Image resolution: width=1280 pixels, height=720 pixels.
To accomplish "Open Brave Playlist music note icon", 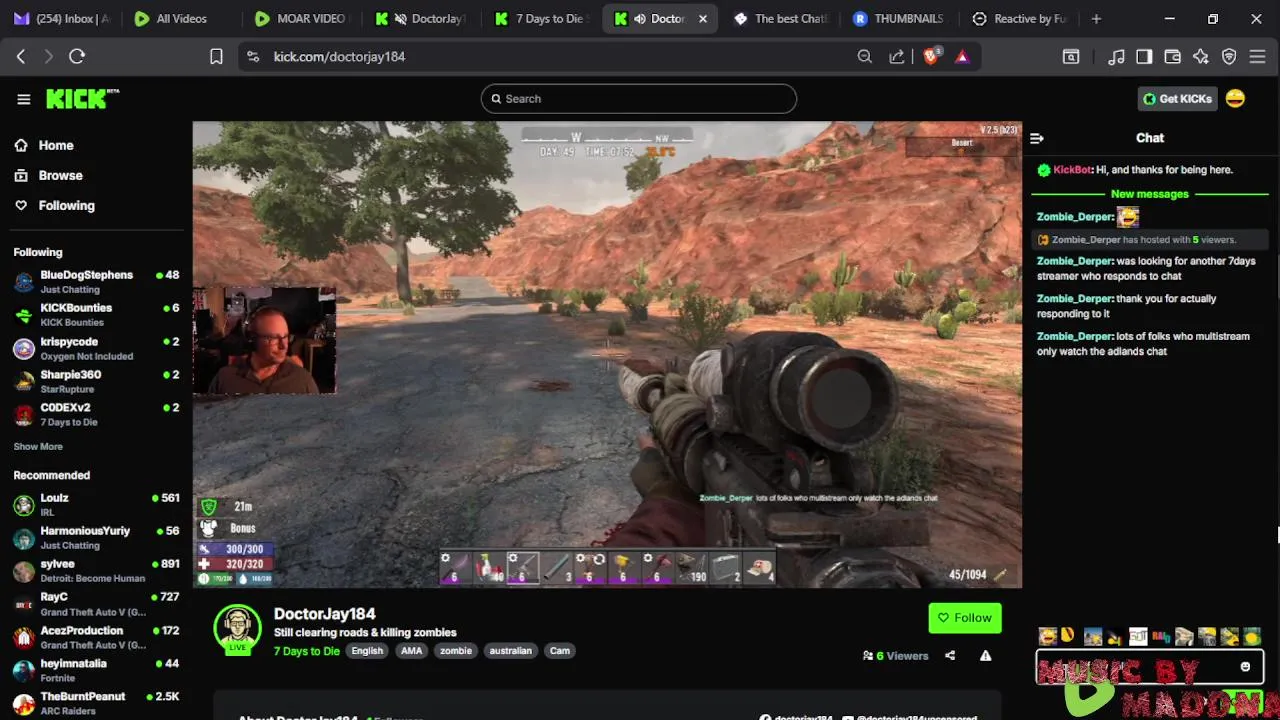I will click(1117, 57).
